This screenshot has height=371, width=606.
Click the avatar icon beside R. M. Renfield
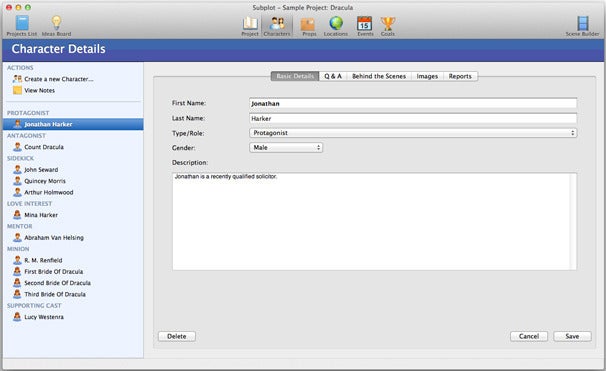click(17, 260)
